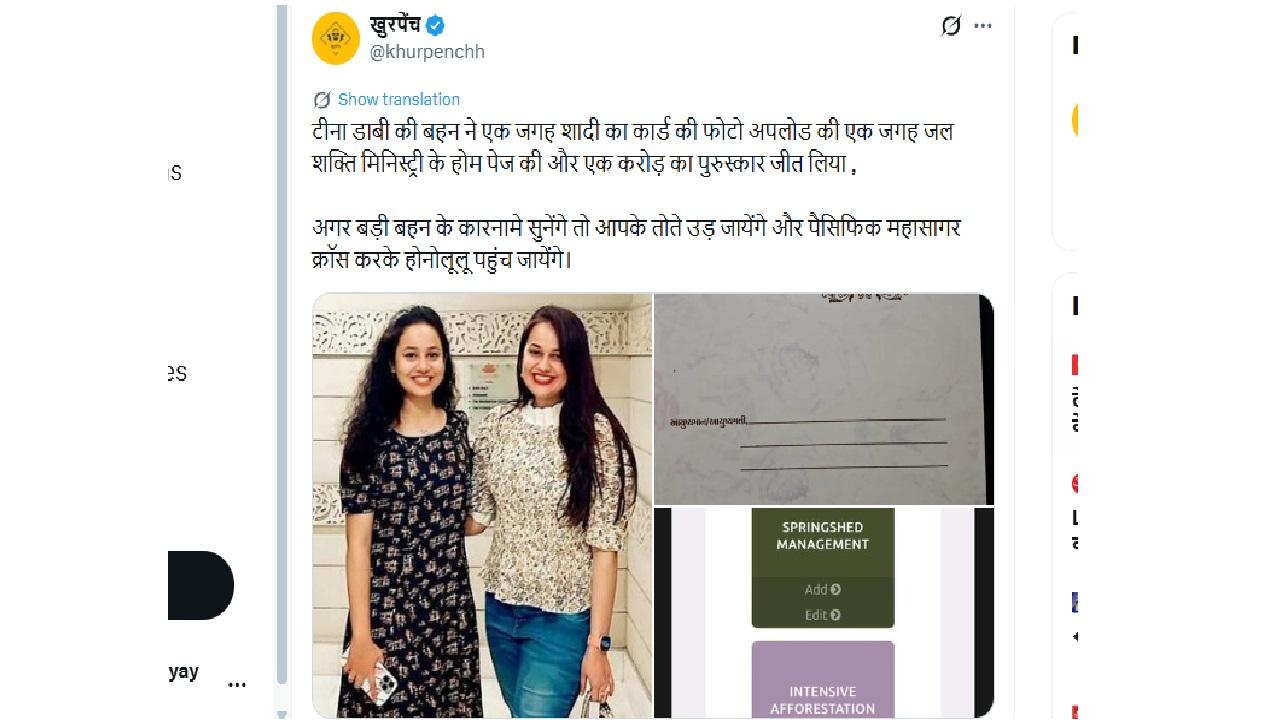Screen dimensions: 1280x720
Task: Click the scrollbar down arrow at bottom
Action: pyautogui.click(x=281, y=713)
